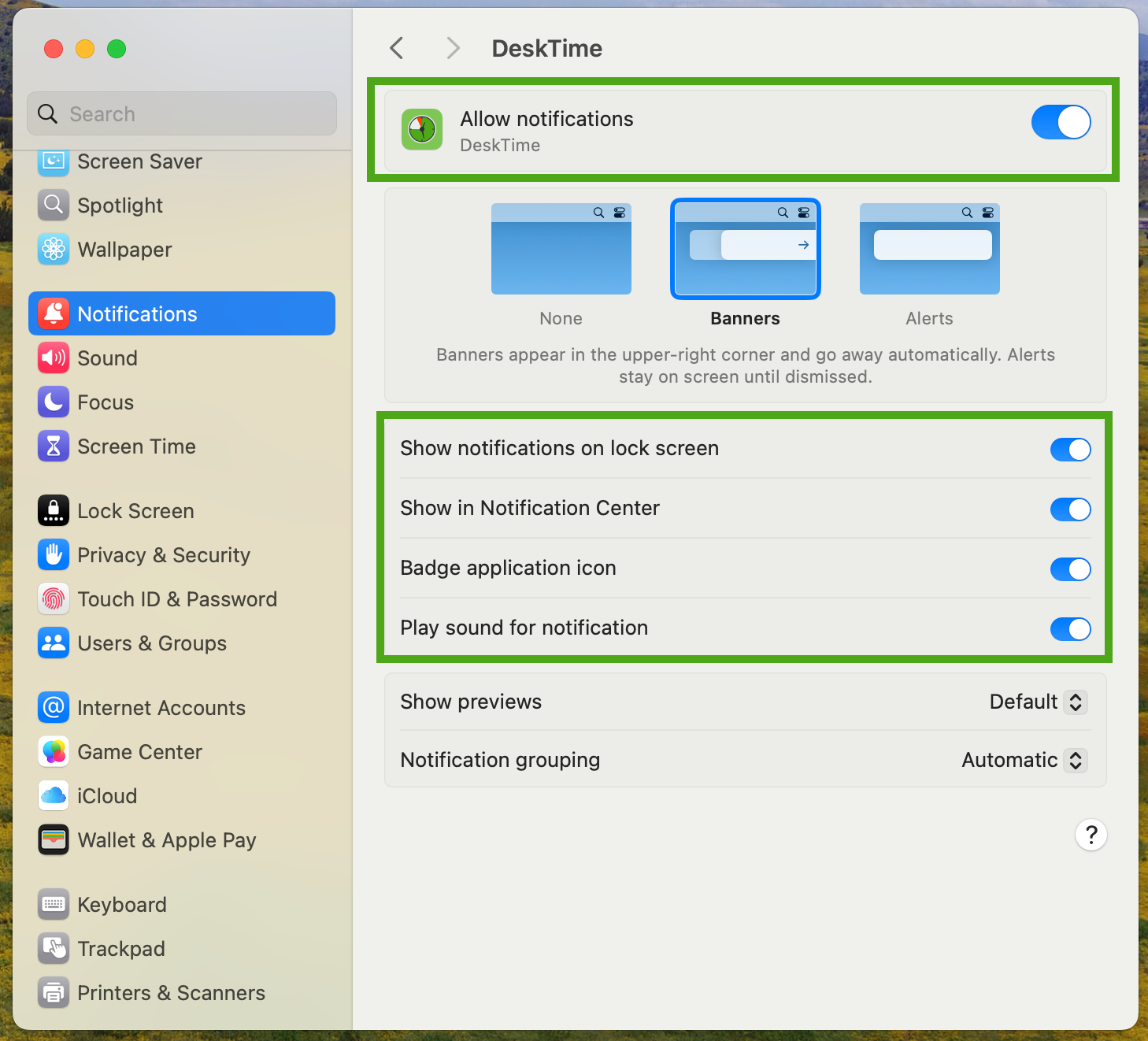Choose the Alerts notification style
1148x1041 pixels.
pos(929,250)
